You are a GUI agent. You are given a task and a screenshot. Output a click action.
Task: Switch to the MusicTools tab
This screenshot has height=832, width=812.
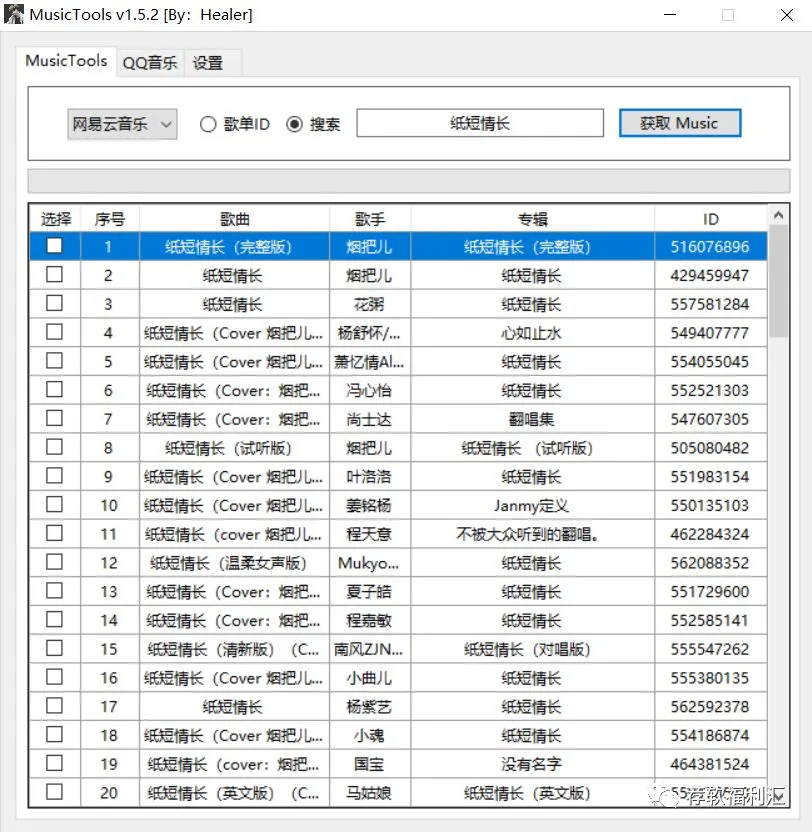[66, 61]
